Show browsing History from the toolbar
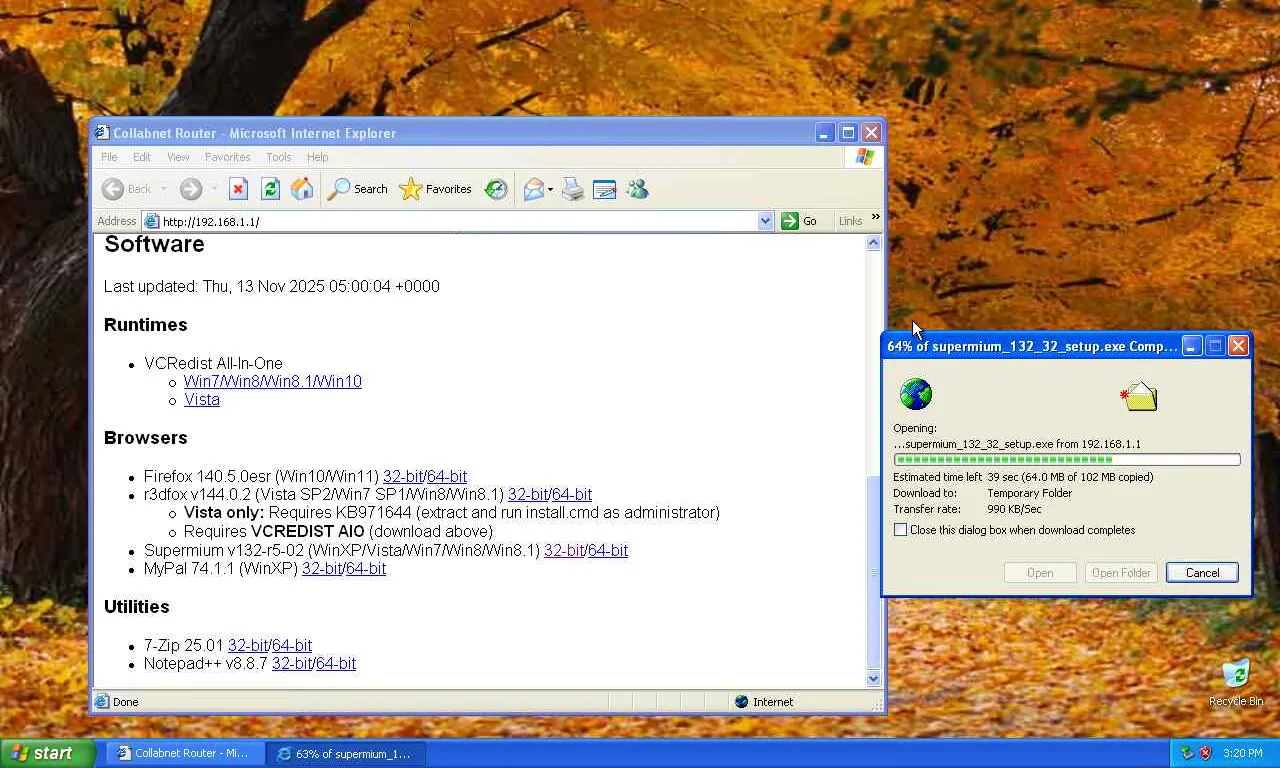 click(x=496, y=189)
